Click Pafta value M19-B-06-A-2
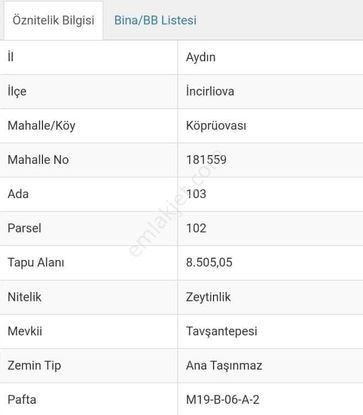The height and width of the screenshot is (415, 363). [x=223, y=400]
